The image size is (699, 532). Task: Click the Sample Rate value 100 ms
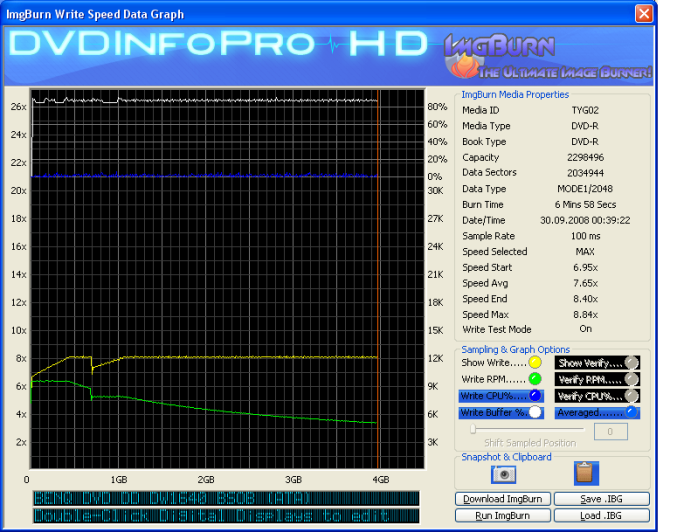point(585,236)
